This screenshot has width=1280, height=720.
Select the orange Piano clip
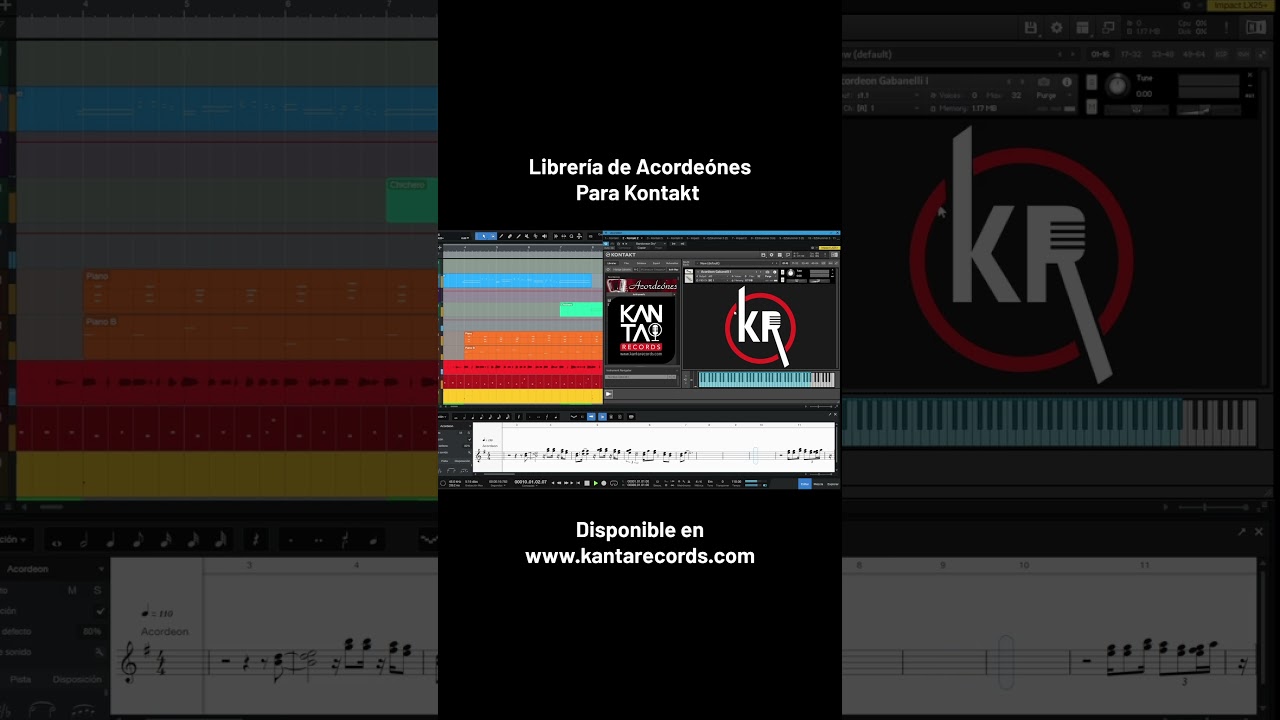(260, 291)
